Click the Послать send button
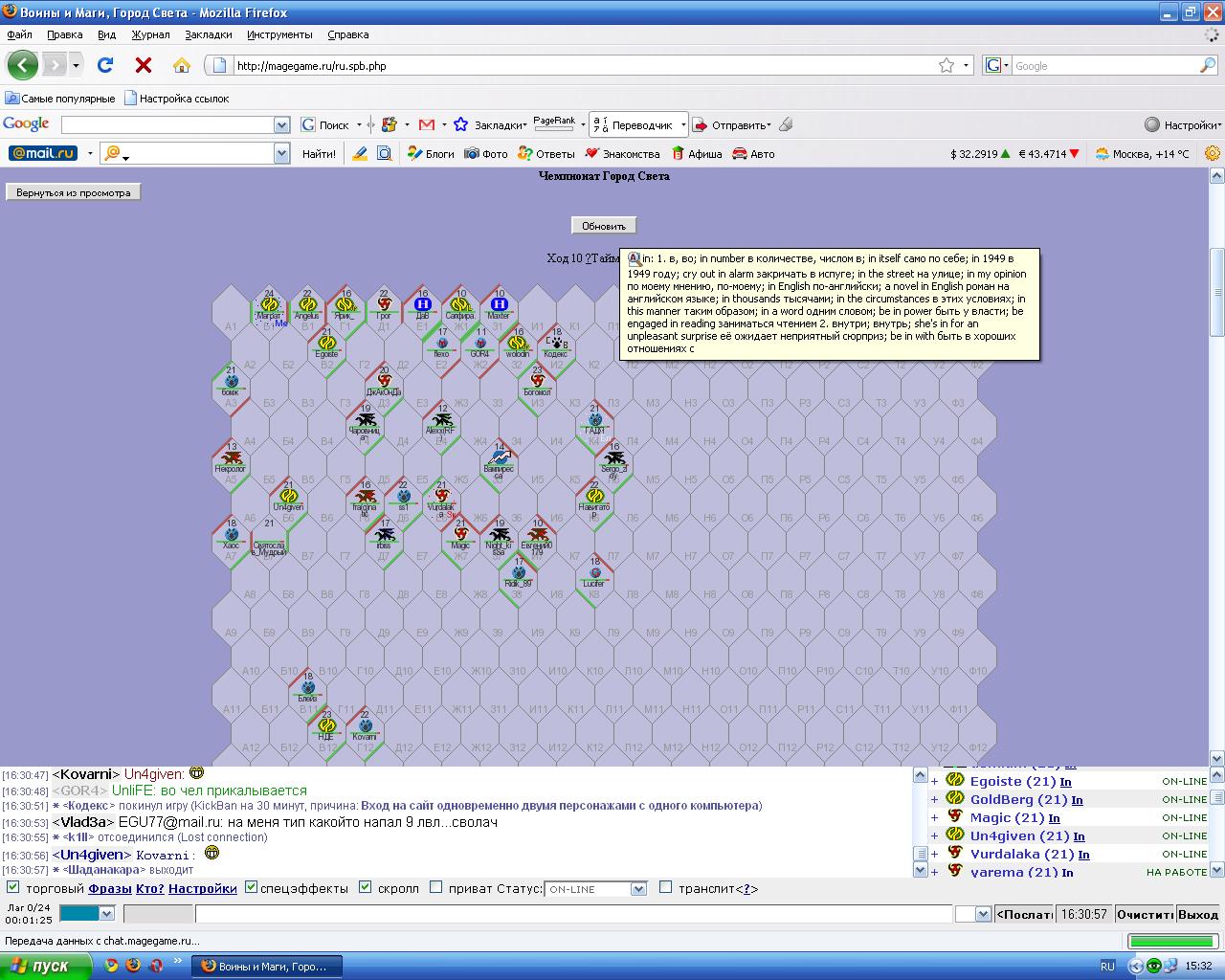 pyautogui.click(x=1024, y=914)
